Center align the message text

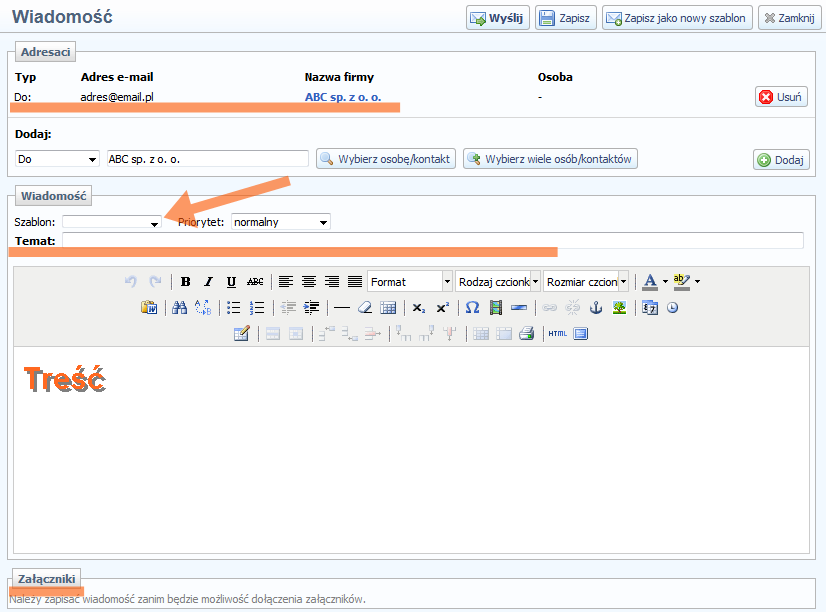[x=309, y=282]
